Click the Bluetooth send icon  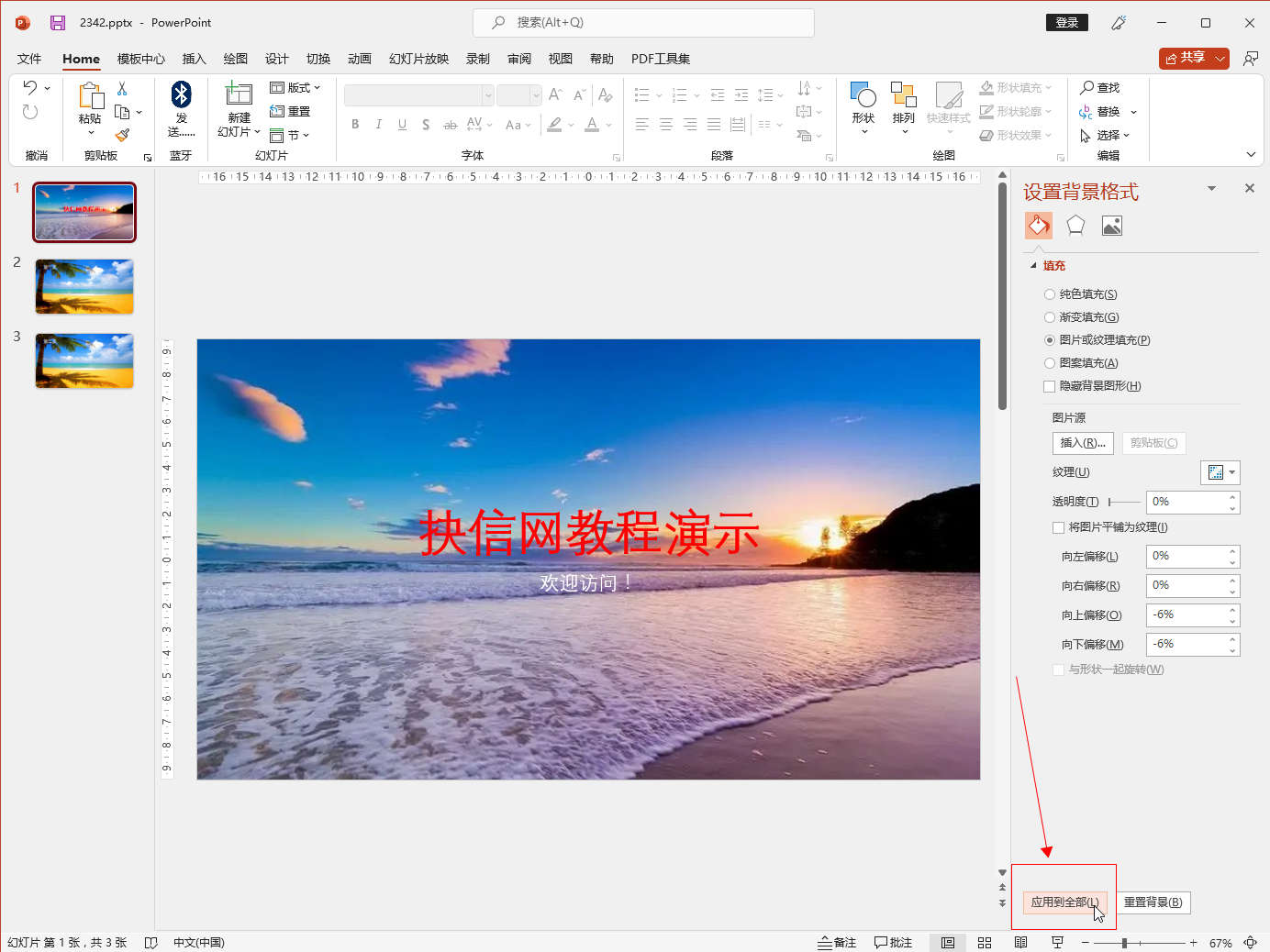[x=181, y=94]
